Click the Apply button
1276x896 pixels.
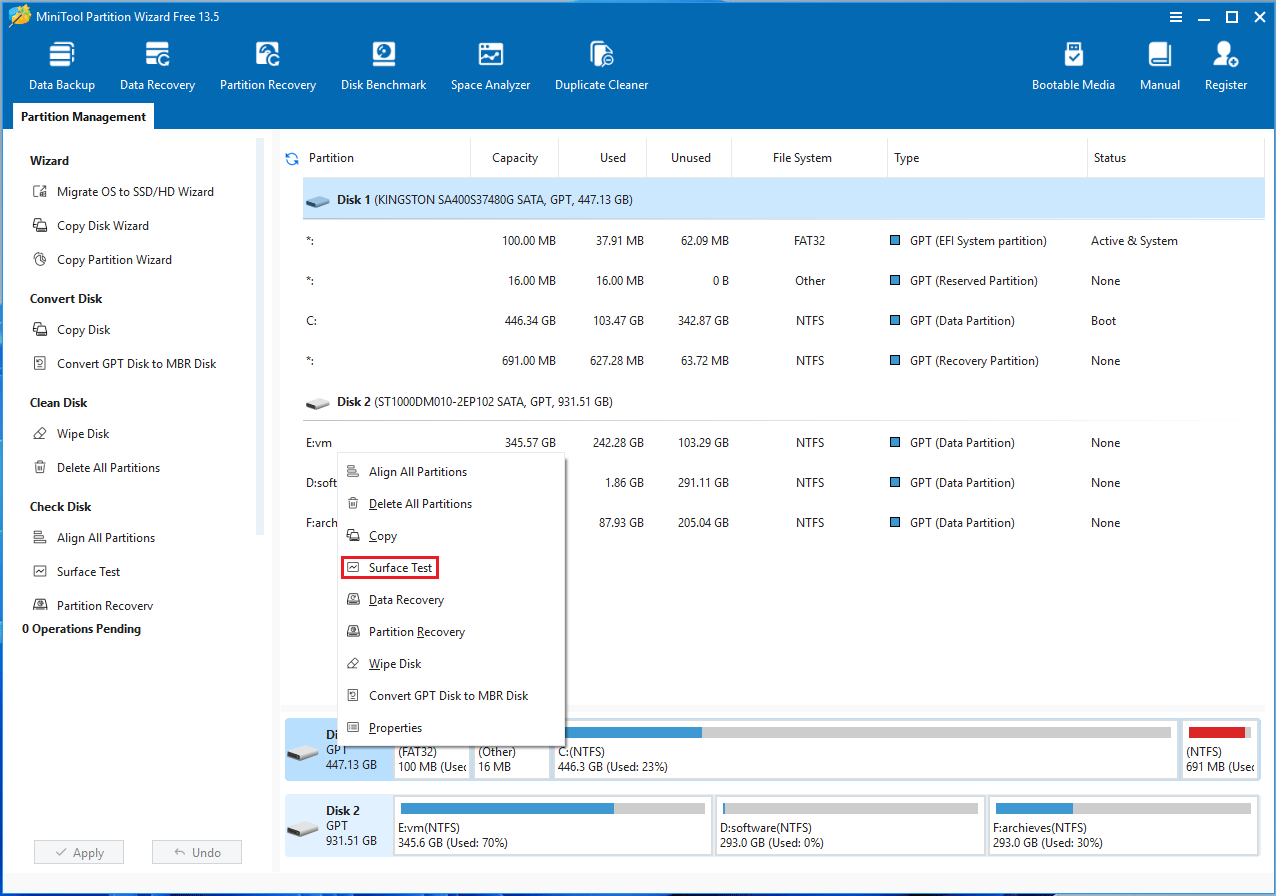[78, 852]
